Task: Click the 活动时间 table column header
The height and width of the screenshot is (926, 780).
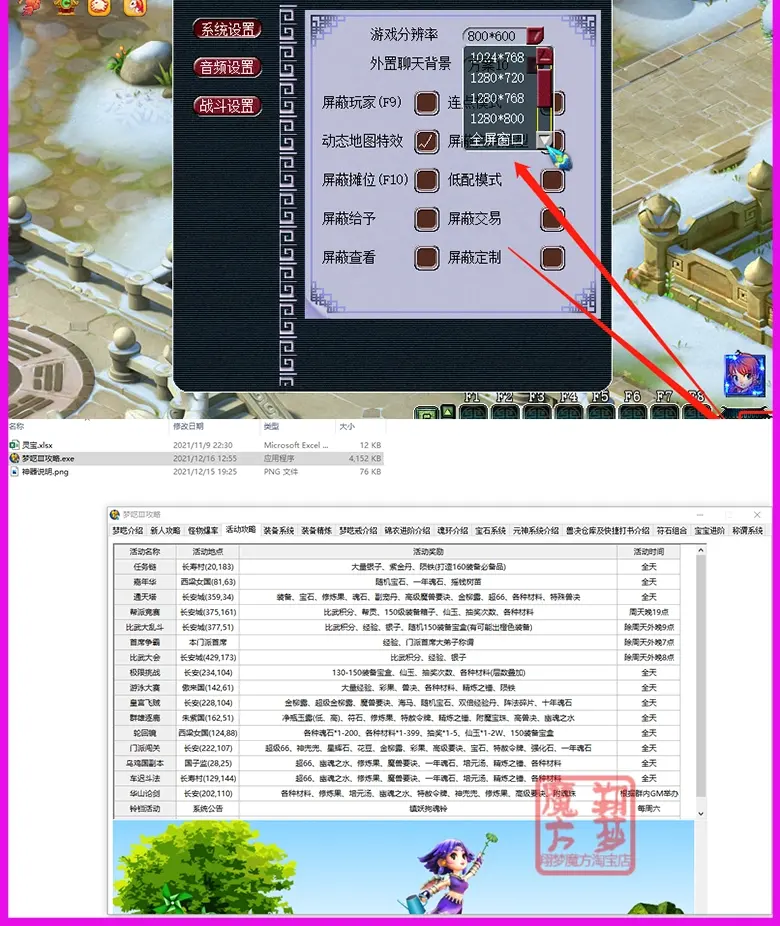Action: click(649, 552)
